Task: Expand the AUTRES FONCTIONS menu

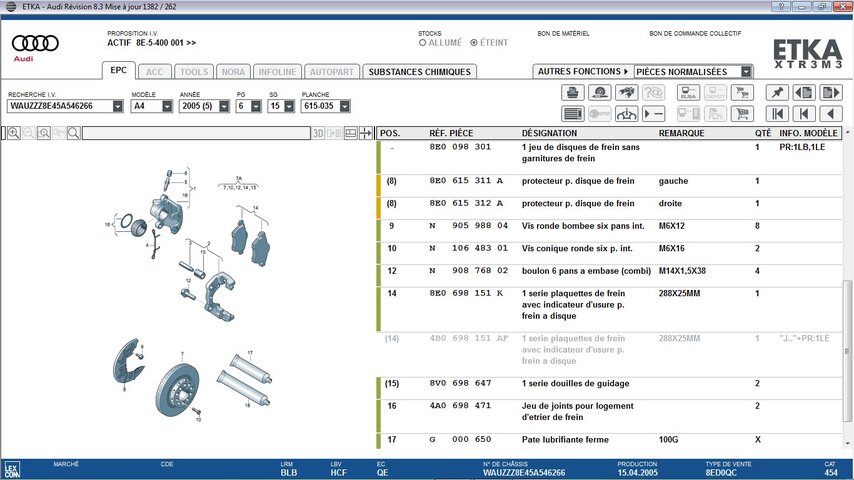Action: click(x=583, y=71)
